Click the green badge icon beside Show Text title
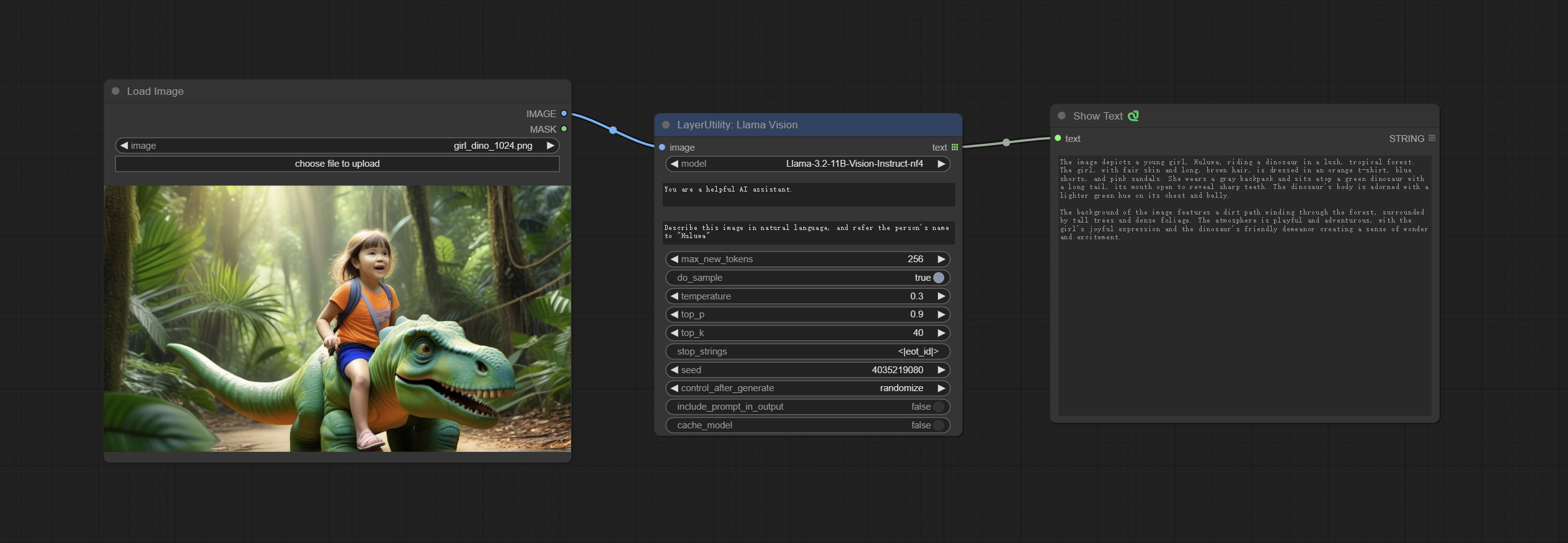Screen dimensions: 1568x543 (x=1133, y=116)
